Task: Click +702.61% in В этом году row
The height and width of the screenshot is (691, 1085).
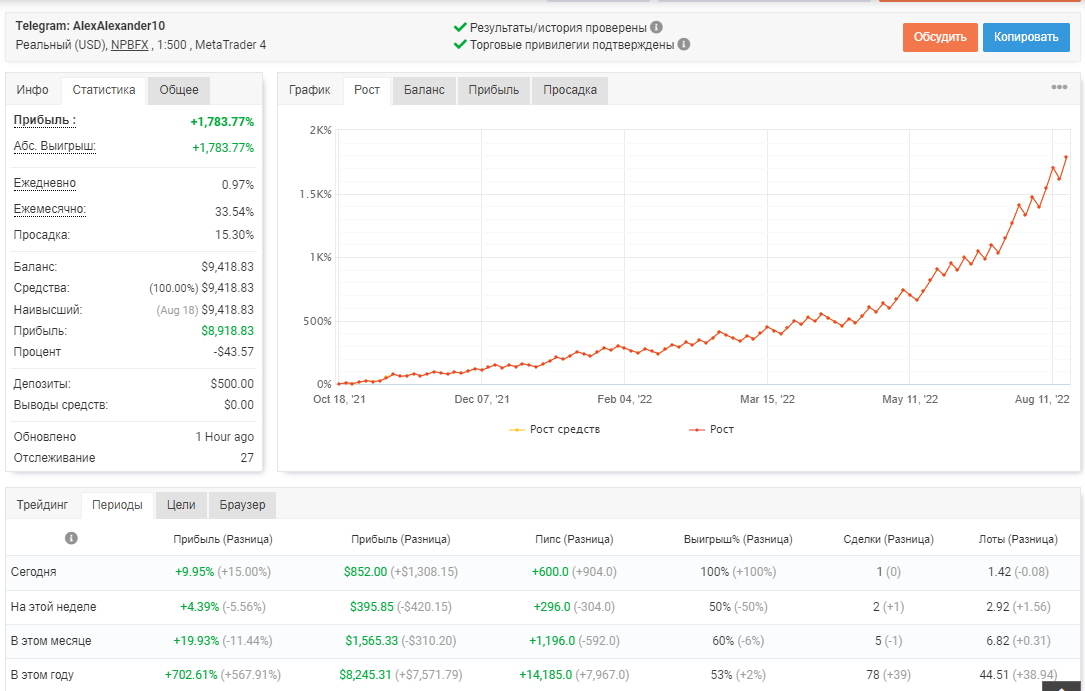Action: pyautogui.click(x=191, y=674)
